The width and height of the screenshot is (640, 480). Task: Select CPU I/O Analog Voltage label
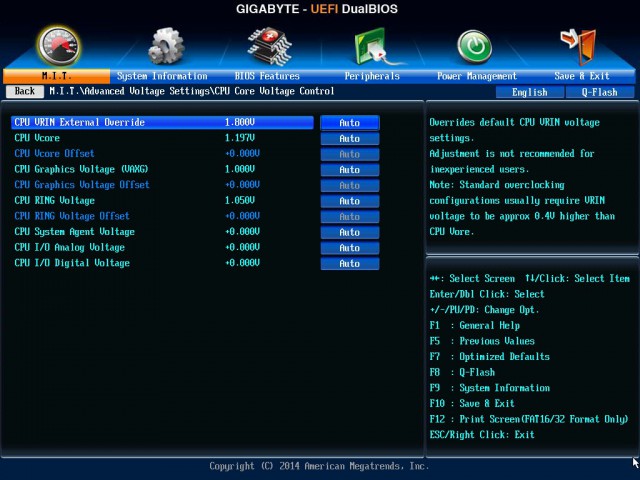[x=70, y=247]
